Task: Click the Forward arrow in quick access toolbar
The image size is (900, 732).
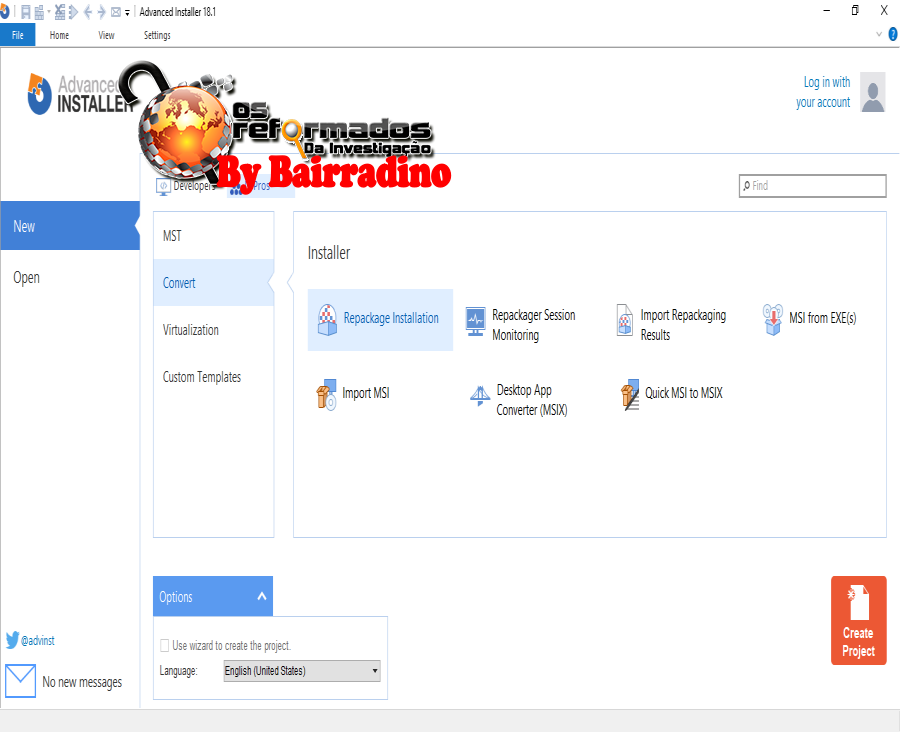Action: tap(102, 11)
